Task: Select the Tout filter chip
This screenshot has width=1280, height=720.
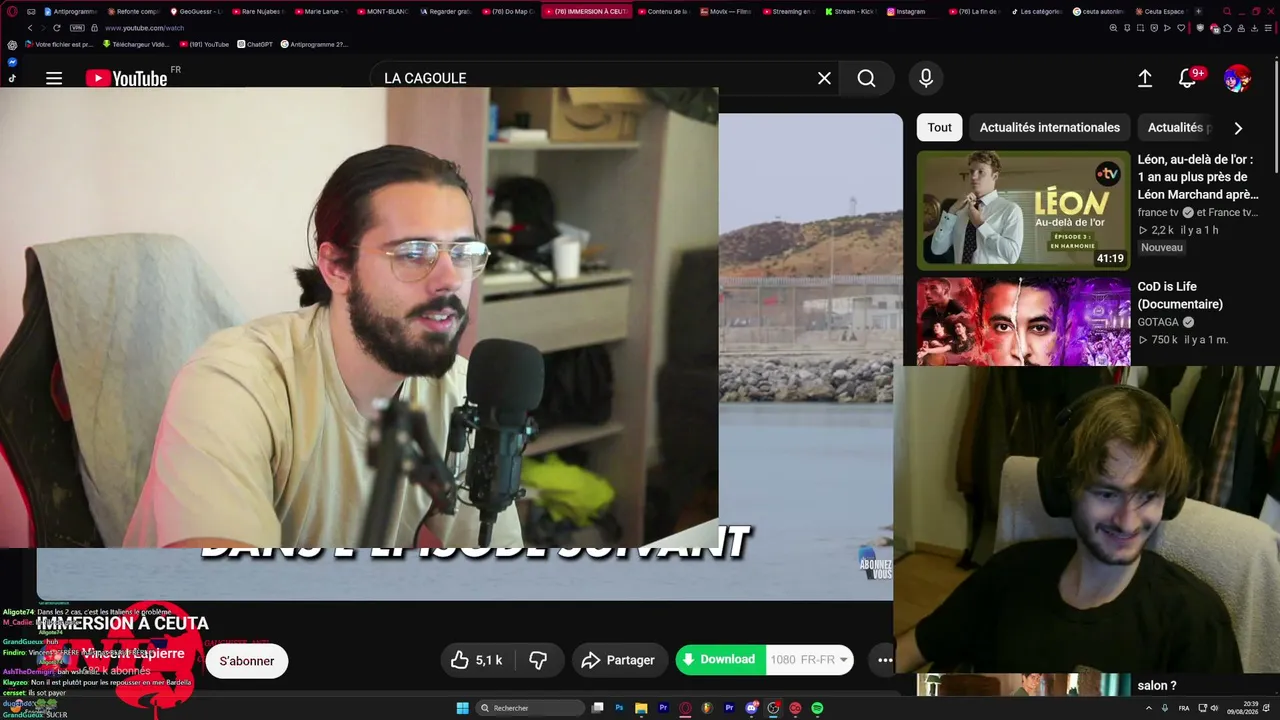Action: tap(940, 127)
